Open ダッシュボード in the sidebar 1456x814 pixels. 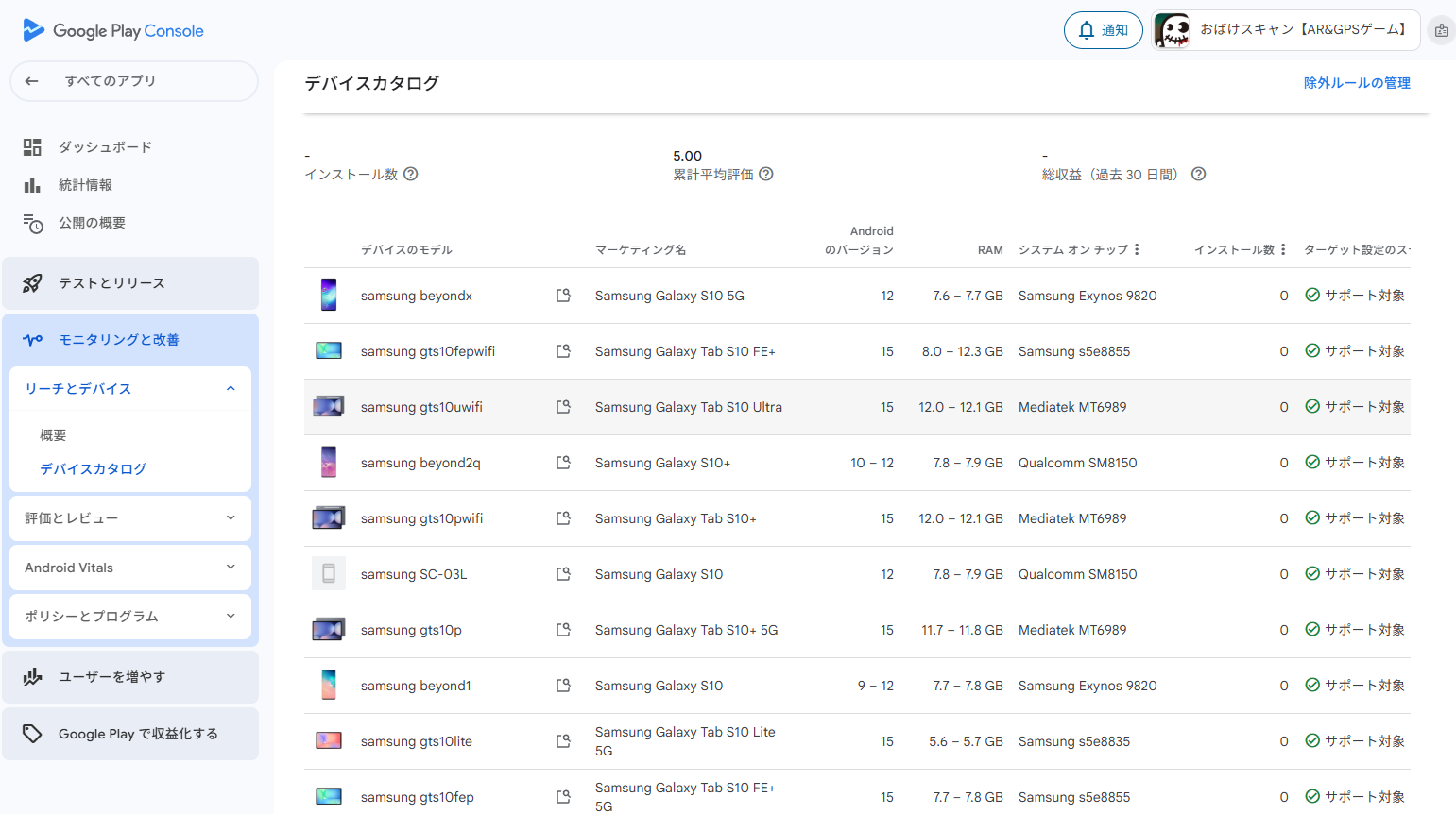click(105, 147)
